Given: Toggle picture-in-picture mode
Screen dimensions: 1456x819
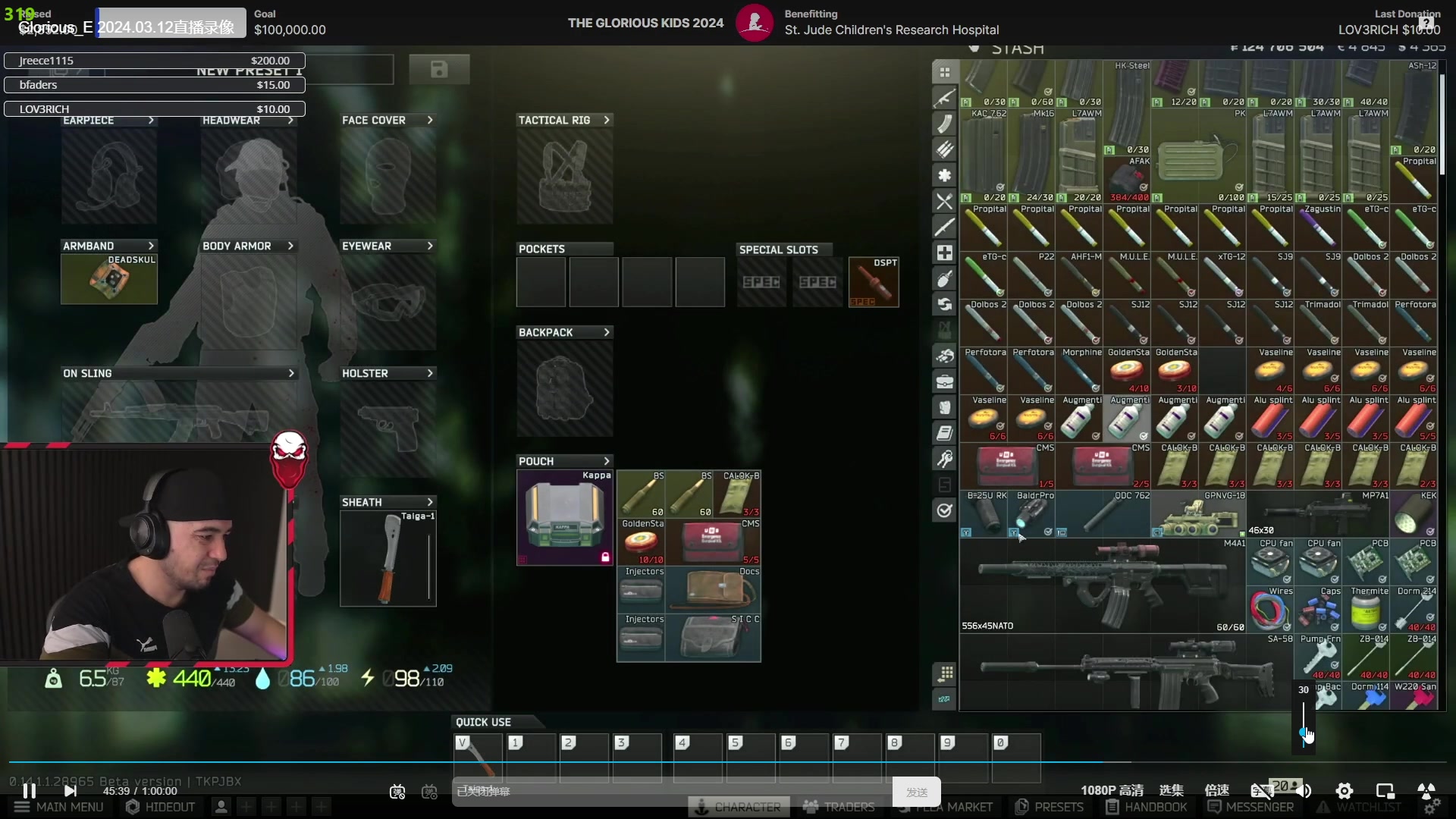Looking at the screenshot, I should point(1385,791).
